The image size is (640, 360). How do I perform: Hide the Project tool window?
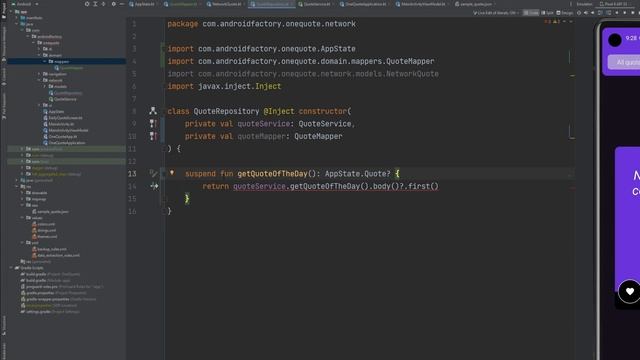pyautogui.click(x=122, y=4)
